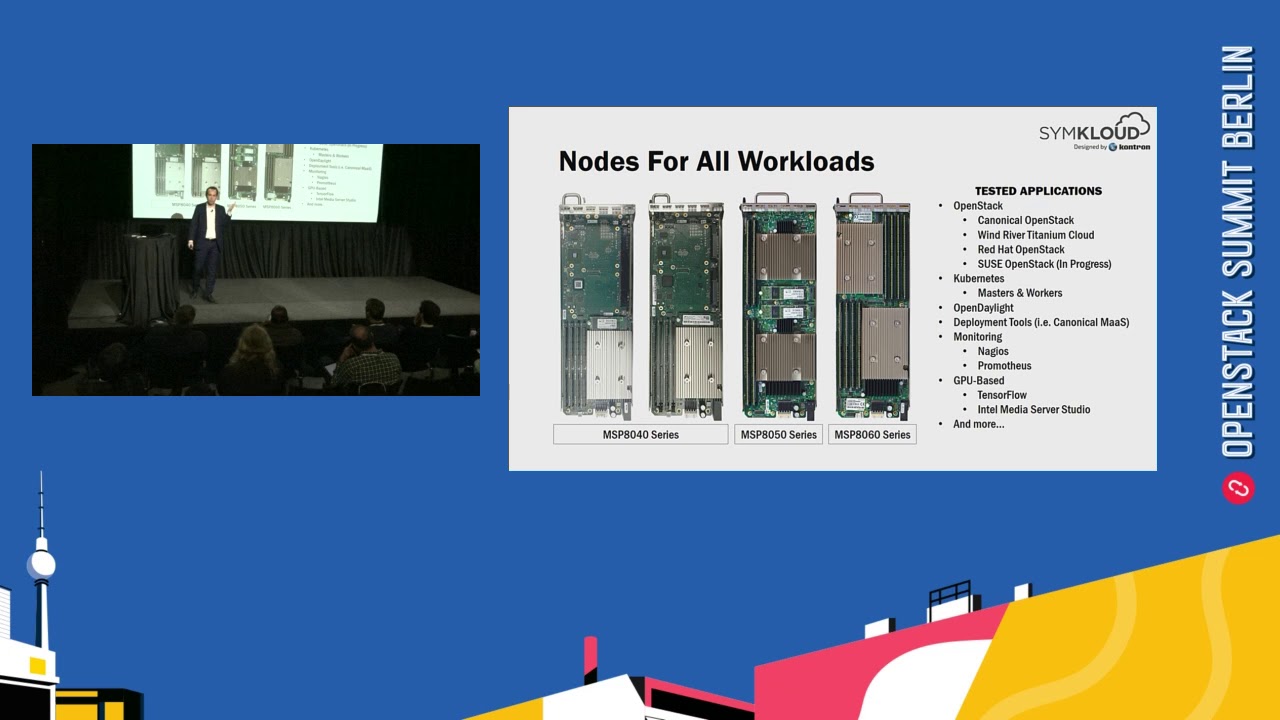
Task: Select the "Wind River Titanium Cloud" bullet
Action: [x=1036, y=235]
